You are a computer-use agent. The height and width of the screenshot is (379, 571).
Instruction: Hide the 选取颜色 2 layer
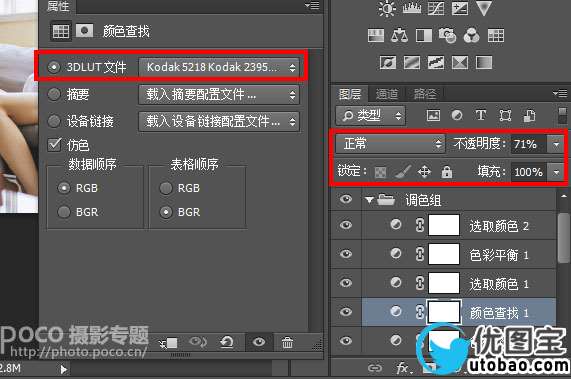pos(346,225)
